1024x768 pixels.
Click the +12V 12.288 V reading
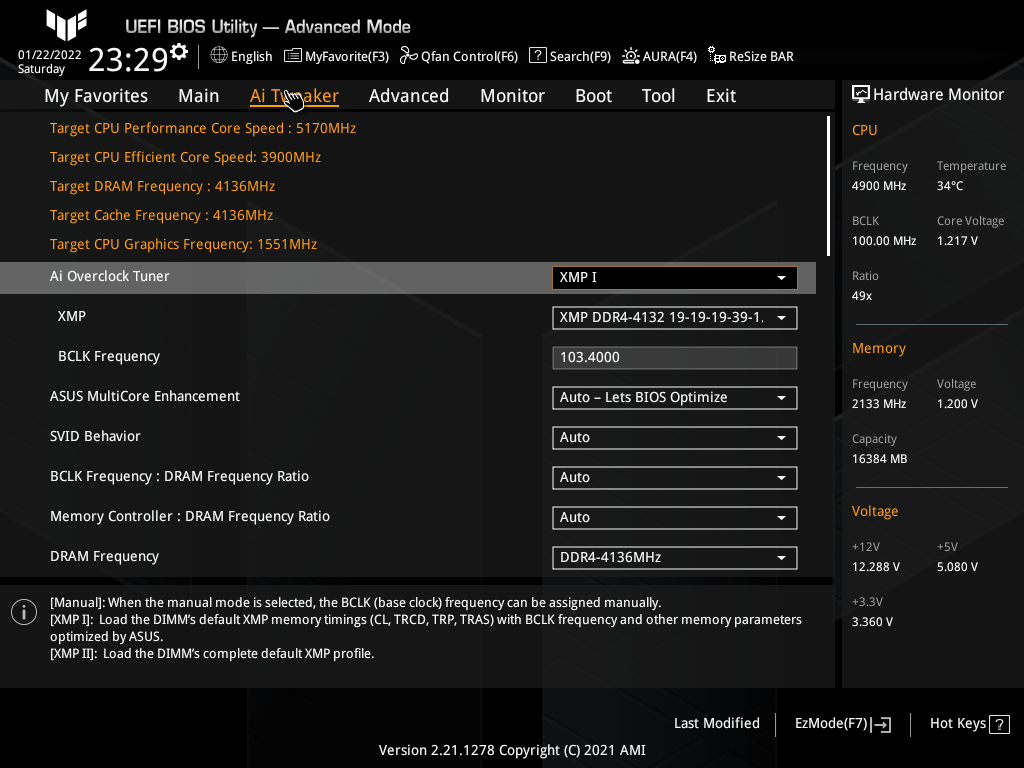876,567
